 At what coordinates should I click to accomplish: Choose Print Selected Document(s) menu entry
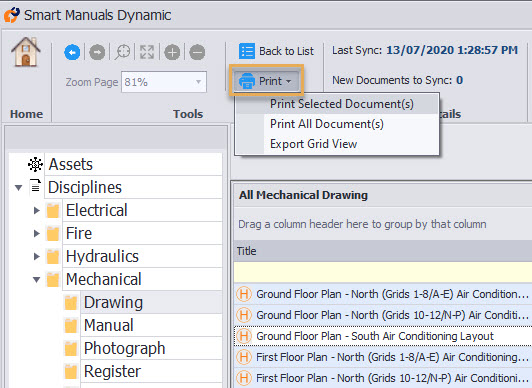[x=342, y=104]
